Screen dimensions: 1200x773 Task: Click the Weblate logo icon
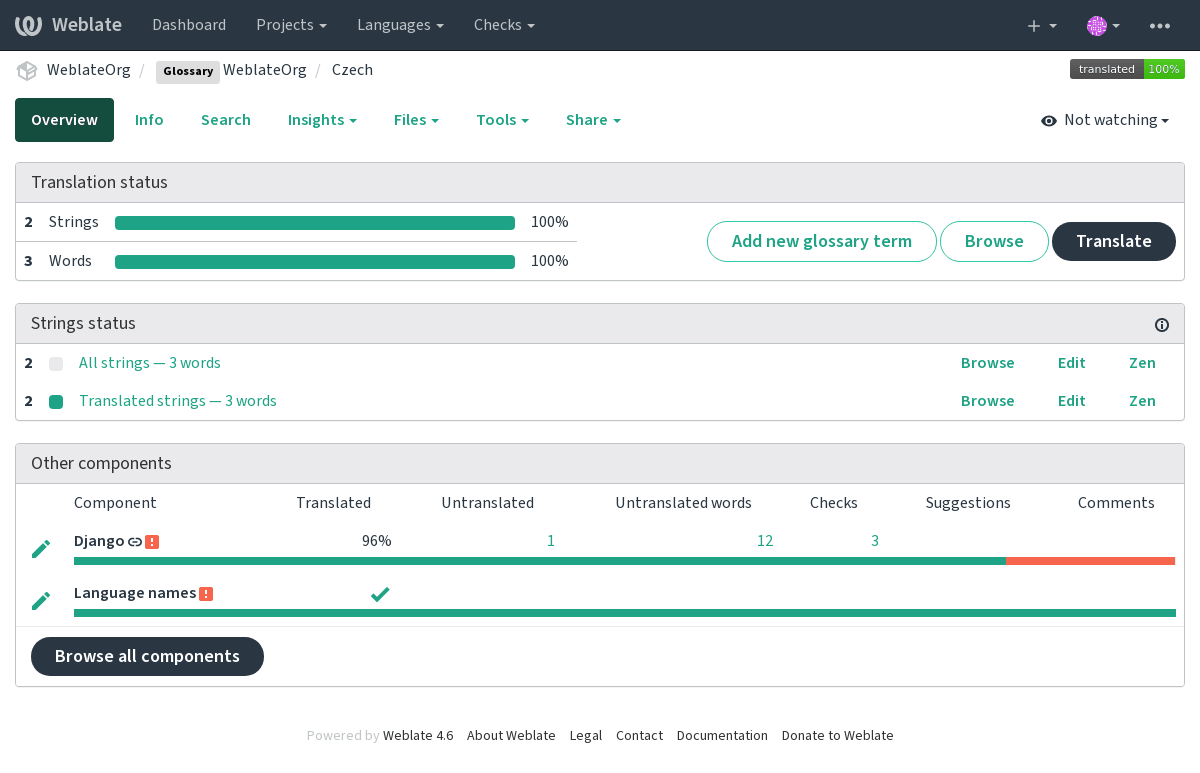point(29,25)
